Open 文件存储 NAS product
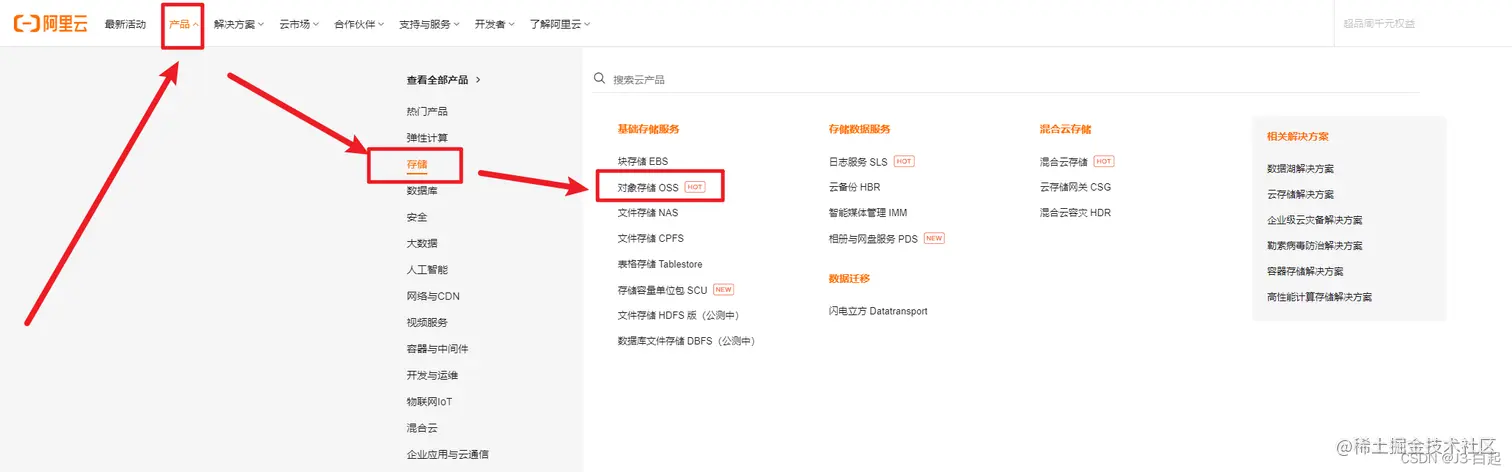 [x=648, y=213]
